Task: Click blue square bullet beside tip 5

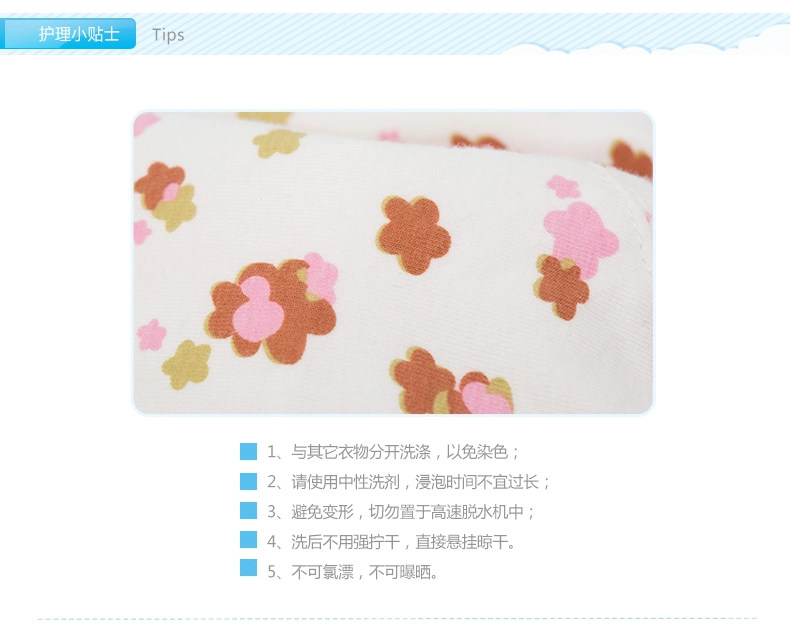Action: coord(248,568)
